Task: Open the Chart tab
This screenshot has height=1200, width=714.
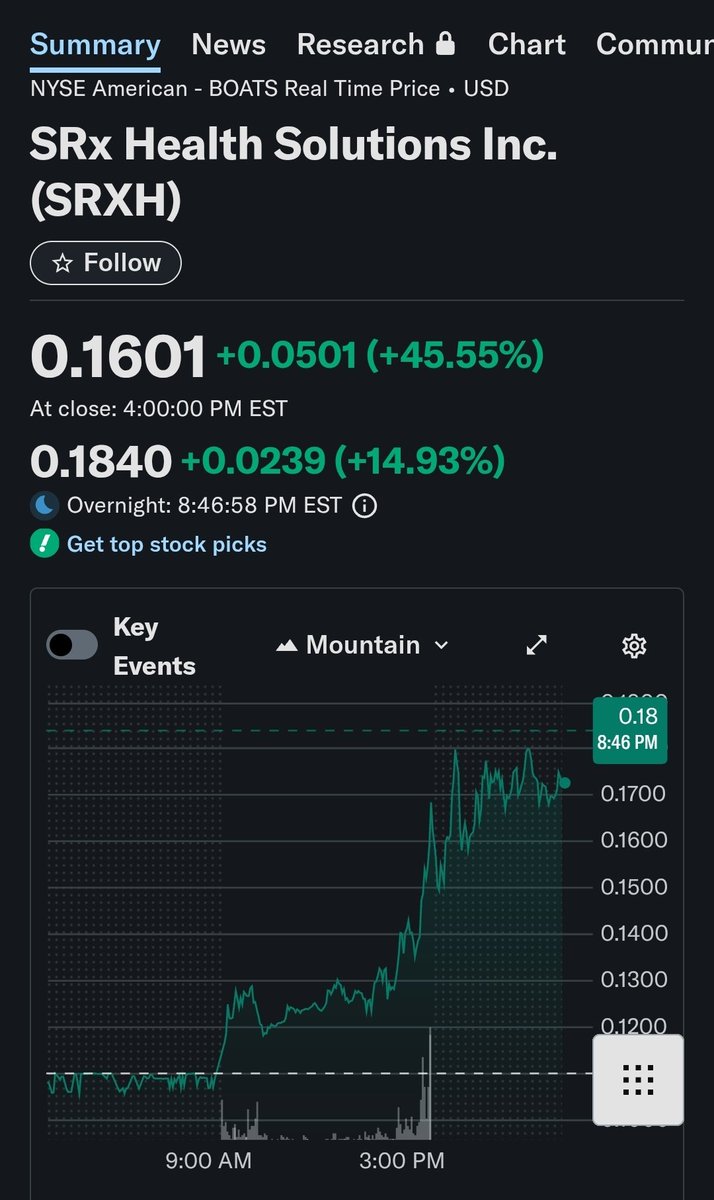Action: 526,44
